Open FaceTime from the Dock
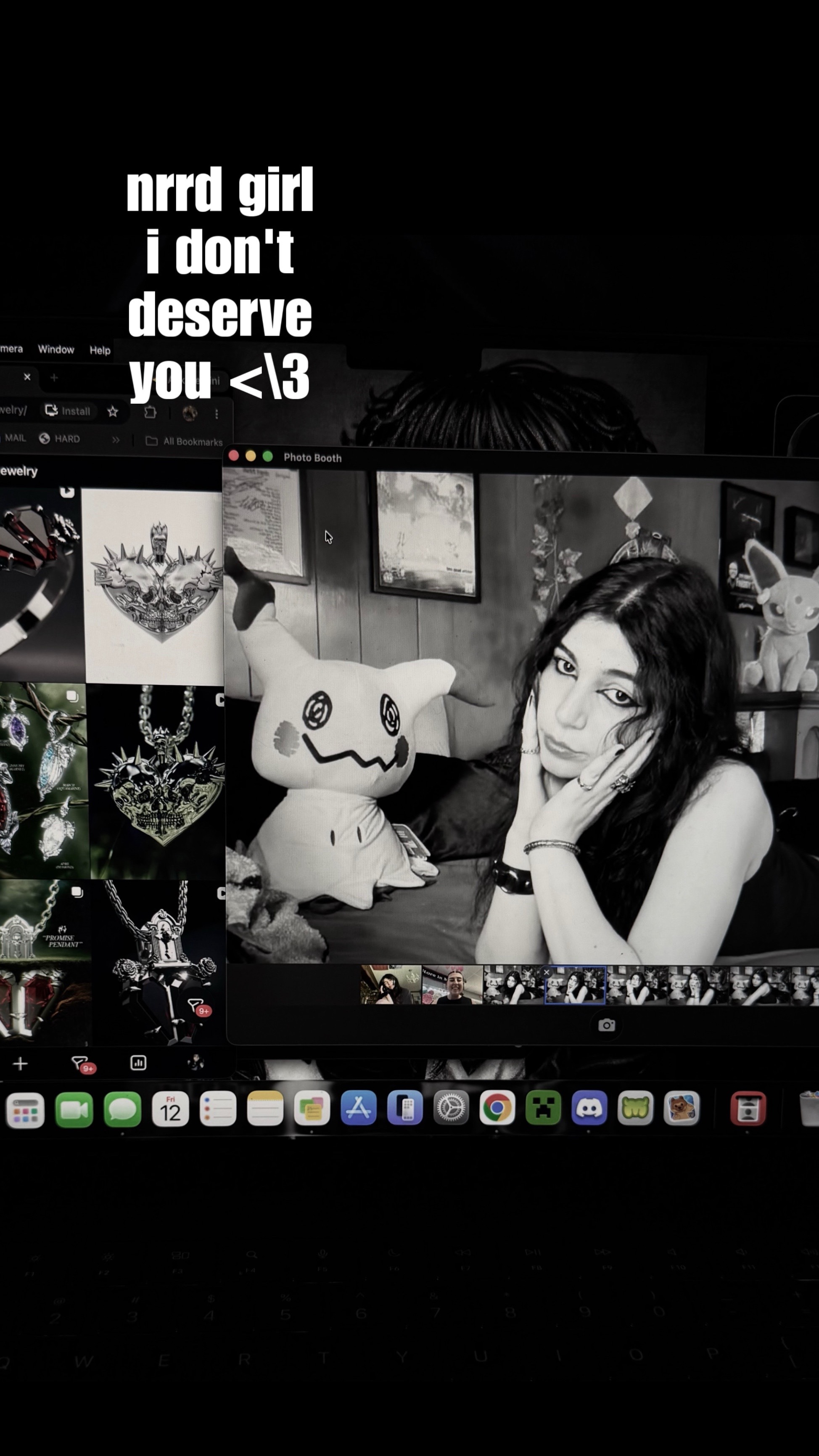The image size is (819, 1456). (74, 1109)
